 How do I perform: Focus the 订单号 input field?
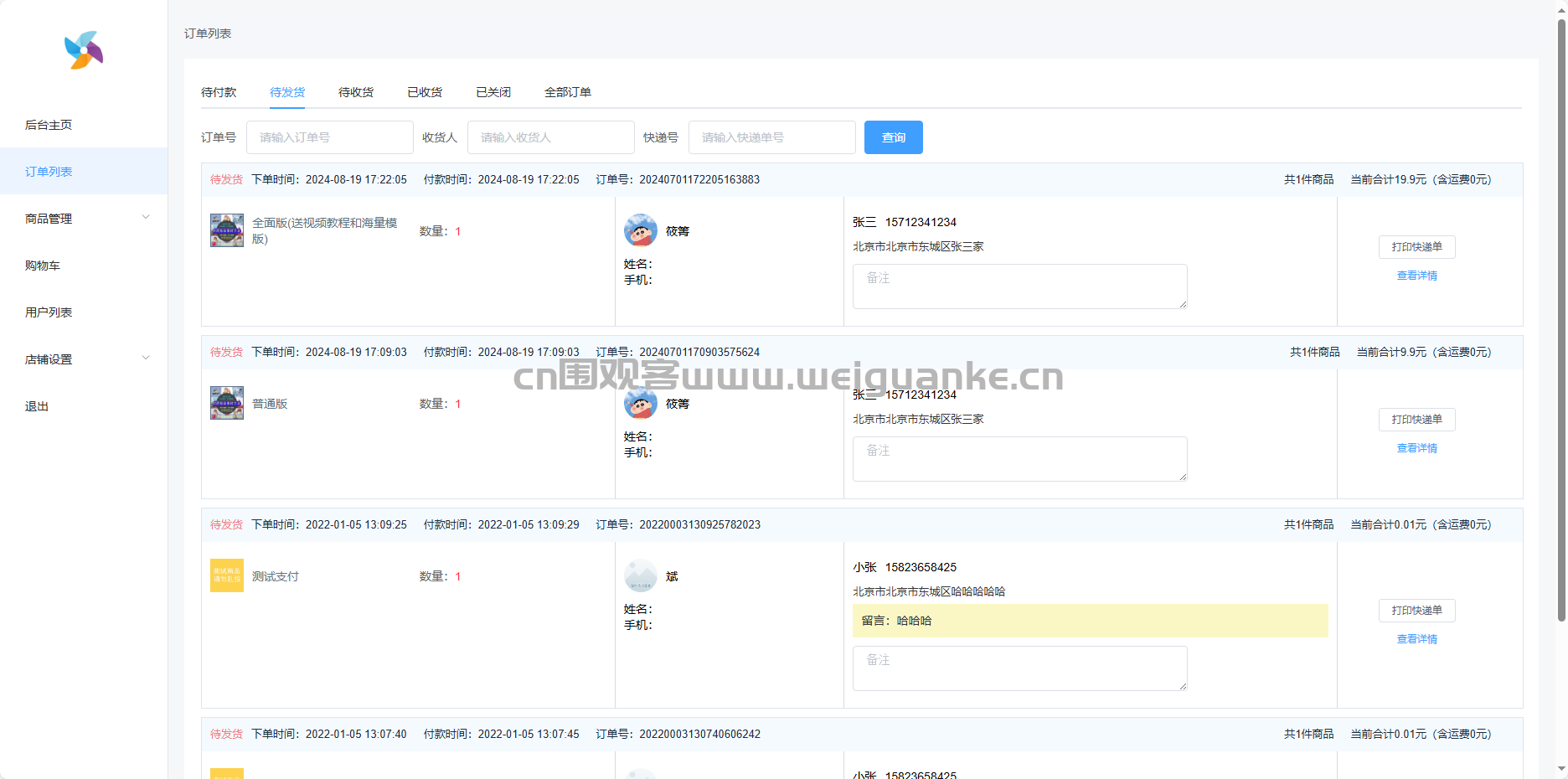click(330, 137)
